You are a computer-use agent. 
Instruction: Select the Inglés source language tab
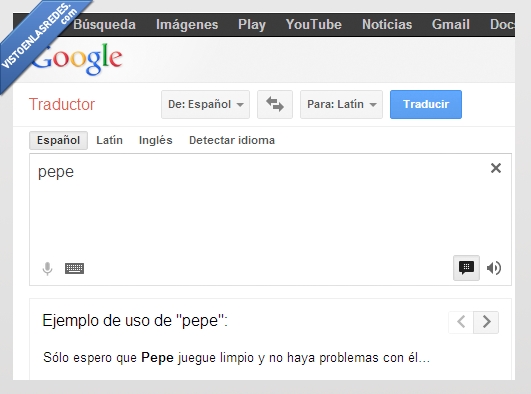156,140
